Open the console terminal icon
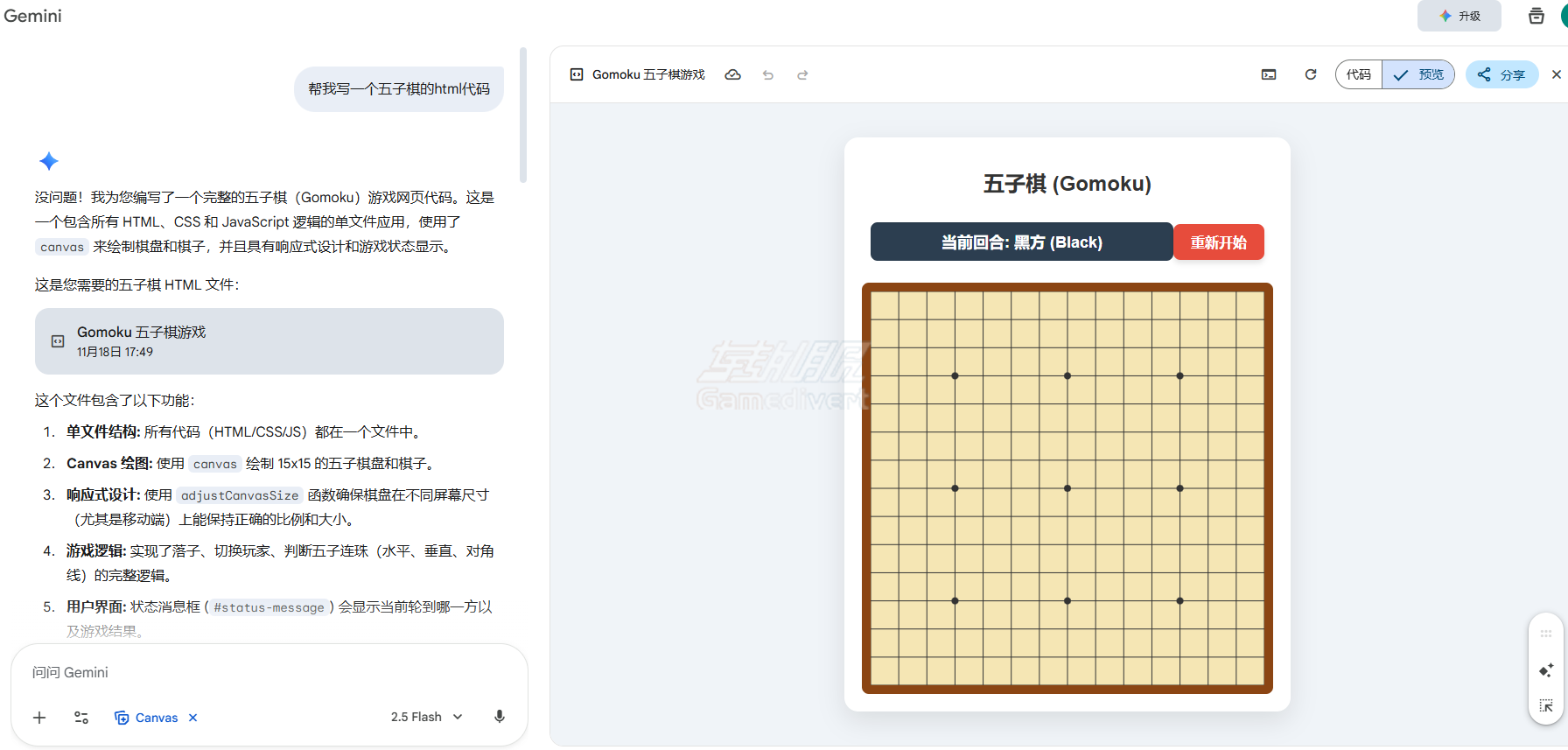1568x750 pixels. click(x=1269, y=74)
